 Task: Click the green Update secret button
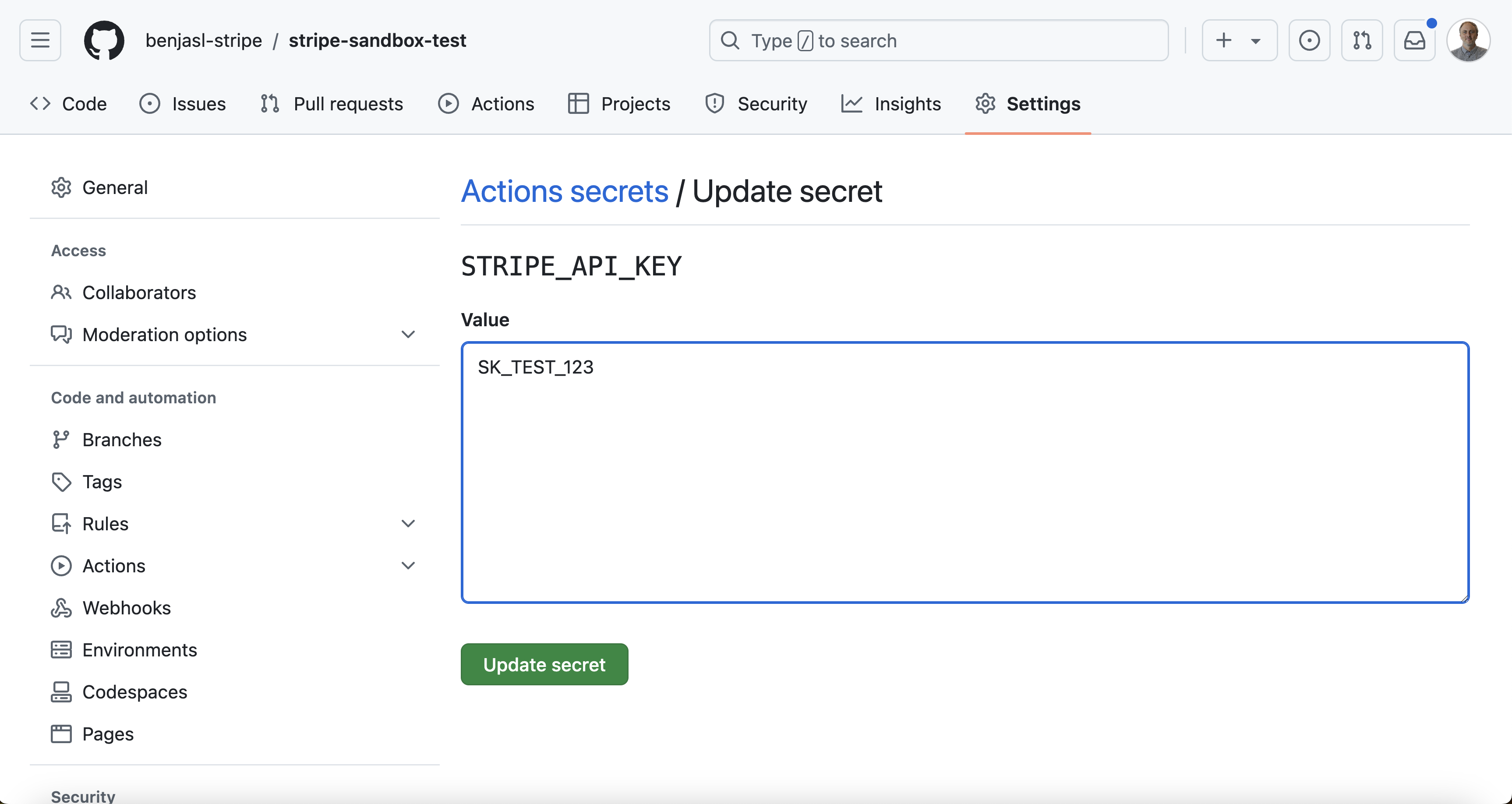[544, 664]
